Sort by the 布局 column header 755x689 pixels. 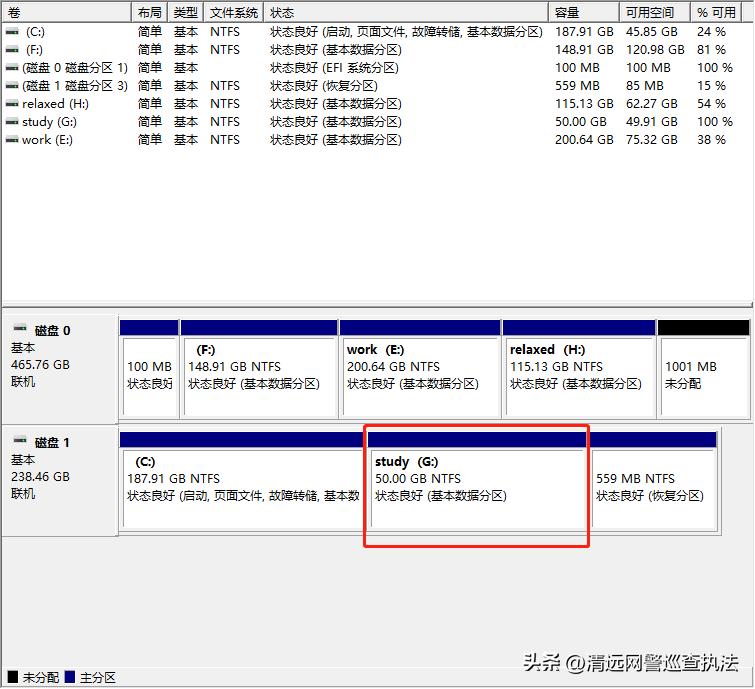coord(149,12)
